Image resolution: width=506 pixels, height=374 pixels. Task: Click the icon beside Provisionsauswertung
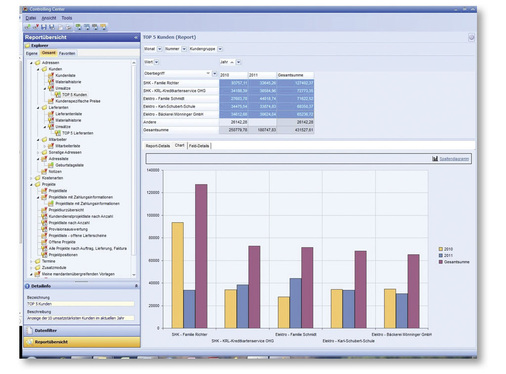[44, 229]
